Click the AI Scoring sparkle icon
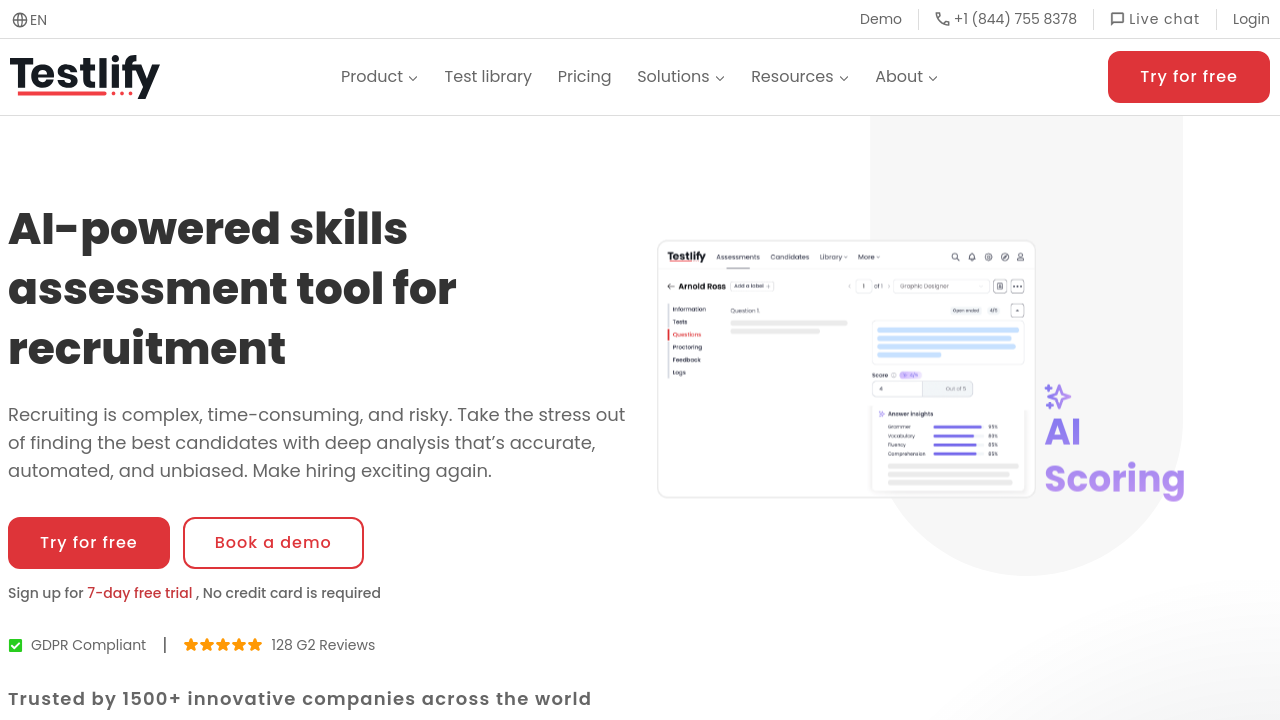 point(1057,397)
